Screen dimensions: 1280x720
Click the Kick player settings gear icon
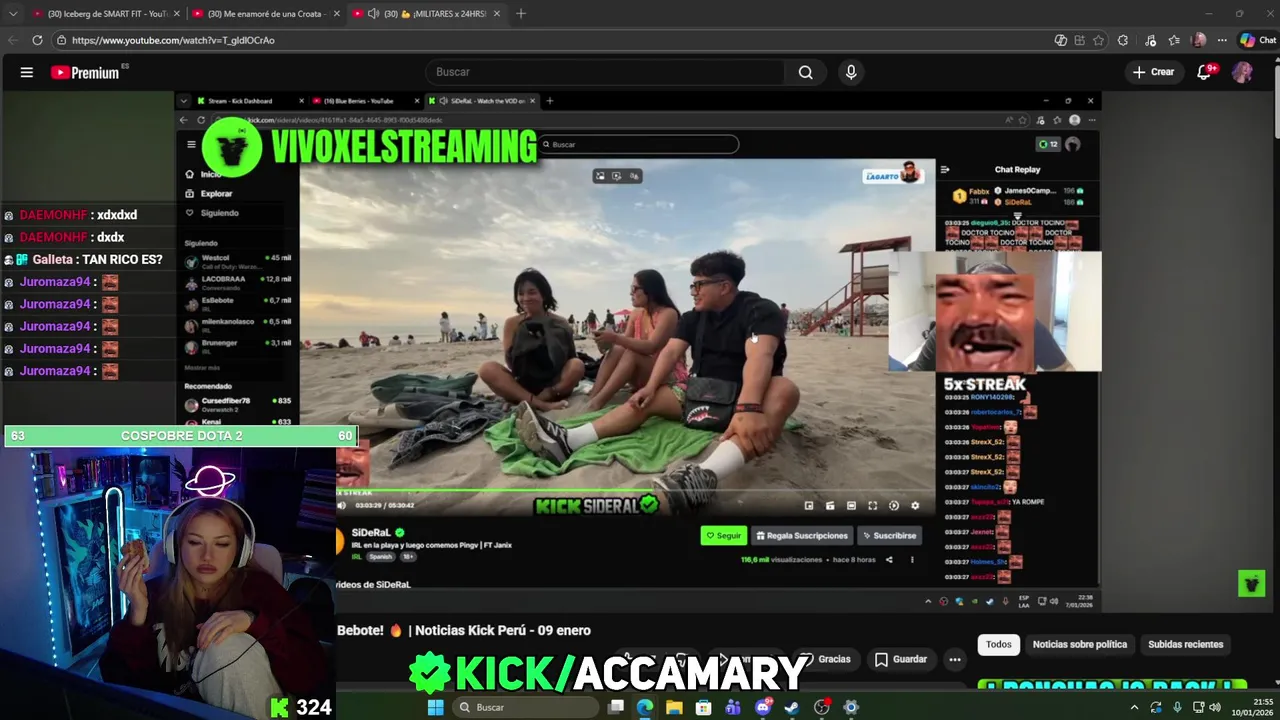click(915, 506)
